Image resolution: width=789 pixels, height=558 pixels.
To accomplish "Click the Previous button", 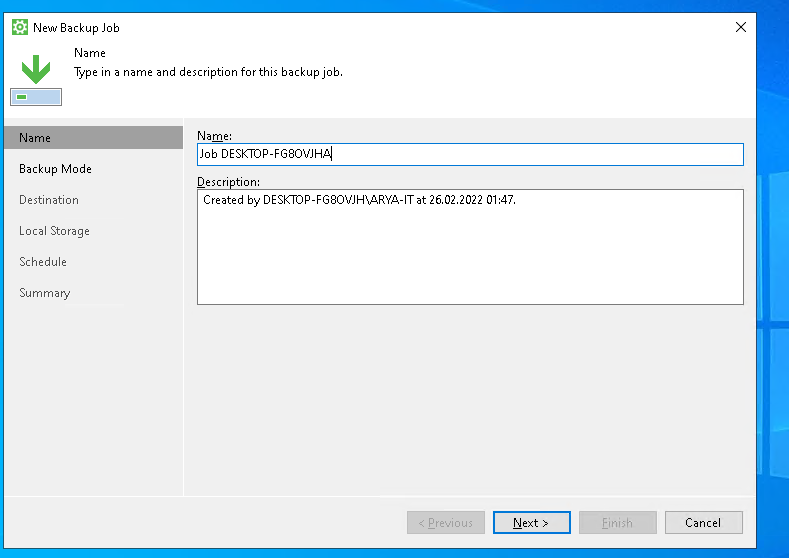I will tap(445, 523).
